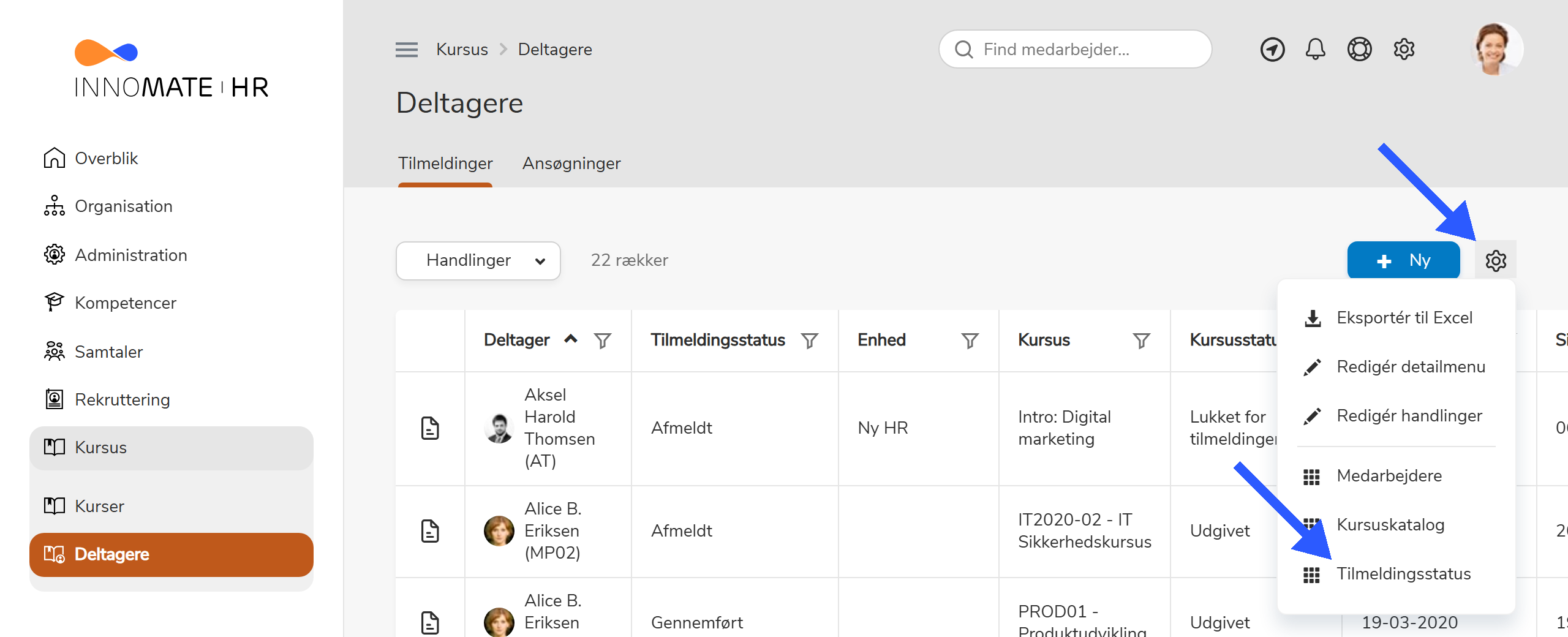Click Alice B. Eriksen avatar in MP02 row
Screen dimensions: 1568x637
tap(499, 531)
